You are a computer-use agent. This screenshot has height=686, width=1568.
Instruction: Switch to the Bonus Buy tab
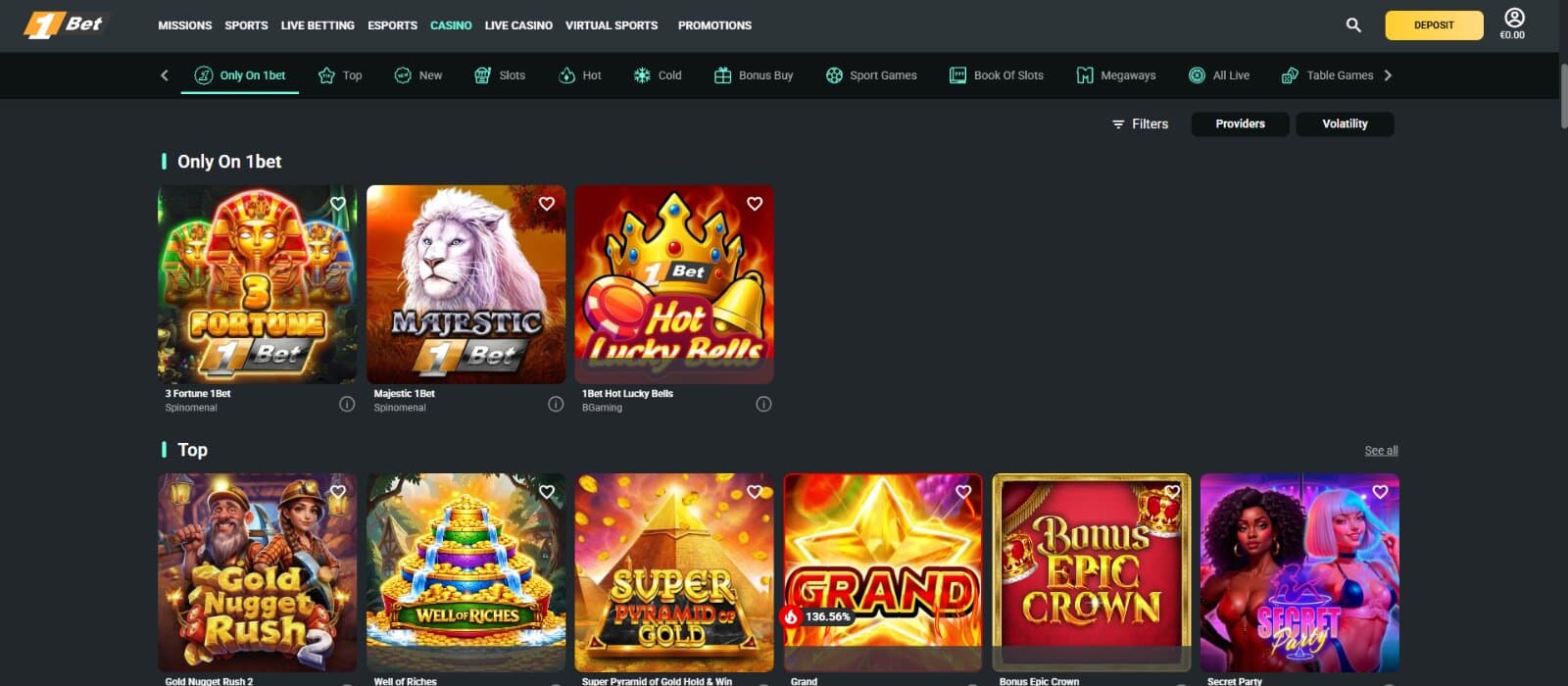pyautogui.click(x=754, y=75)
